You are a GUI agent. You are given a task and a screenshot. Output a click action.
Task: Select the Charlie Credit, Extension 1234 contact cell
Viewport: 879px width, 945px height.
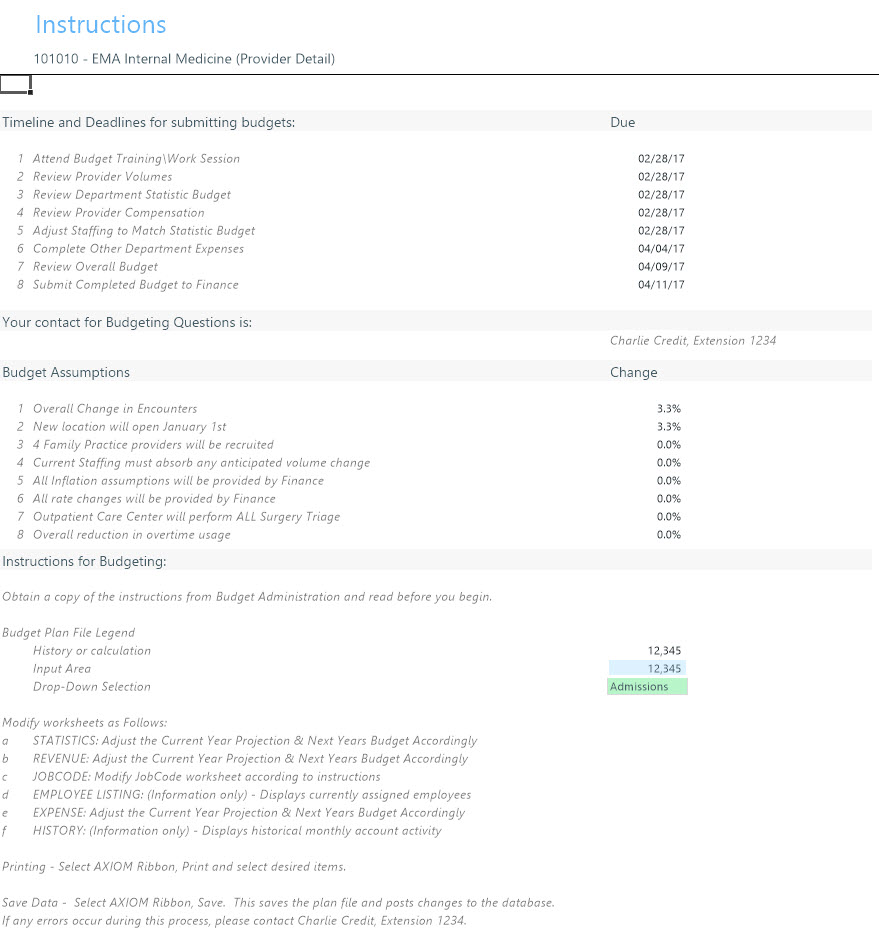693,341
